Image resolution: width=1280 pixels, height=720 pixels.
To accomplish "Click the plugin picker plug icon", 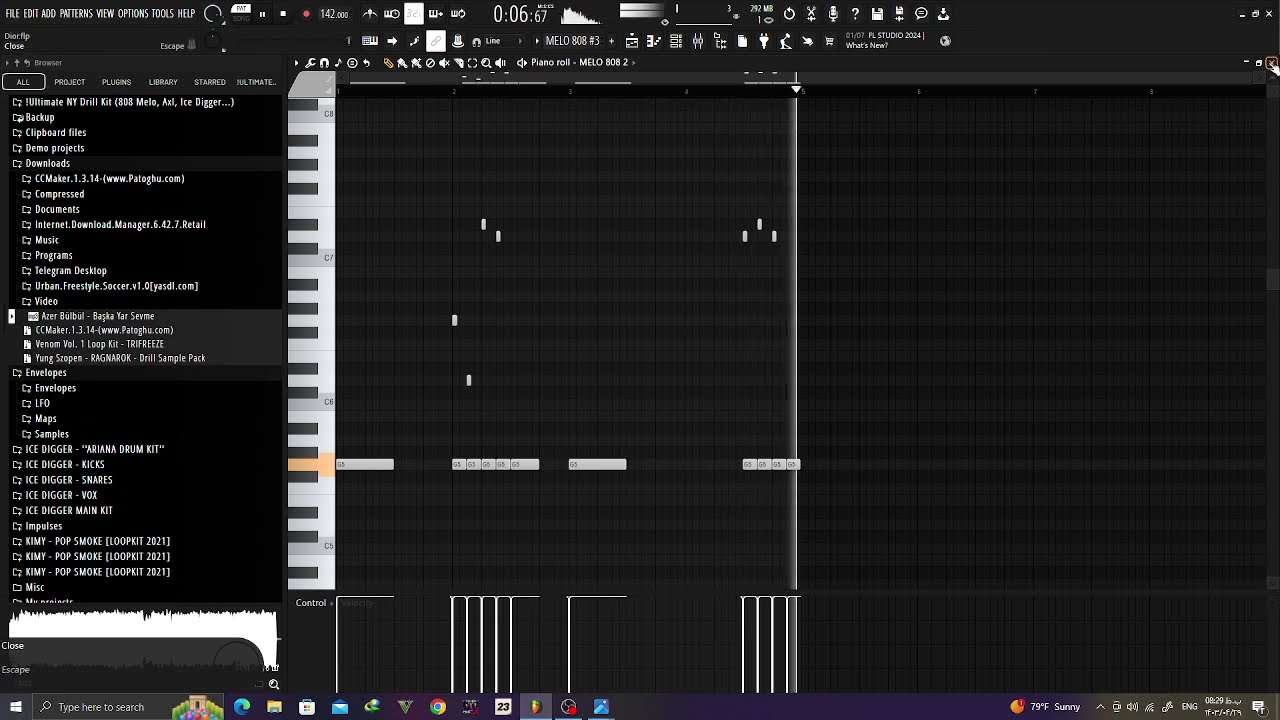I will [763, 41].
